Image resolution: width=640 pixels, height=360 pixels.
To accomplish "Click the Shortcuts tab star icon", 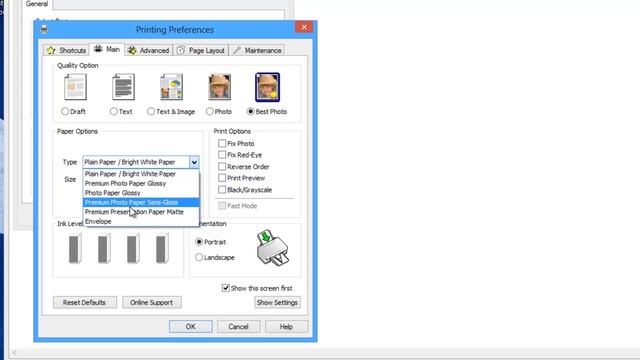I will (x=51, y=51).
